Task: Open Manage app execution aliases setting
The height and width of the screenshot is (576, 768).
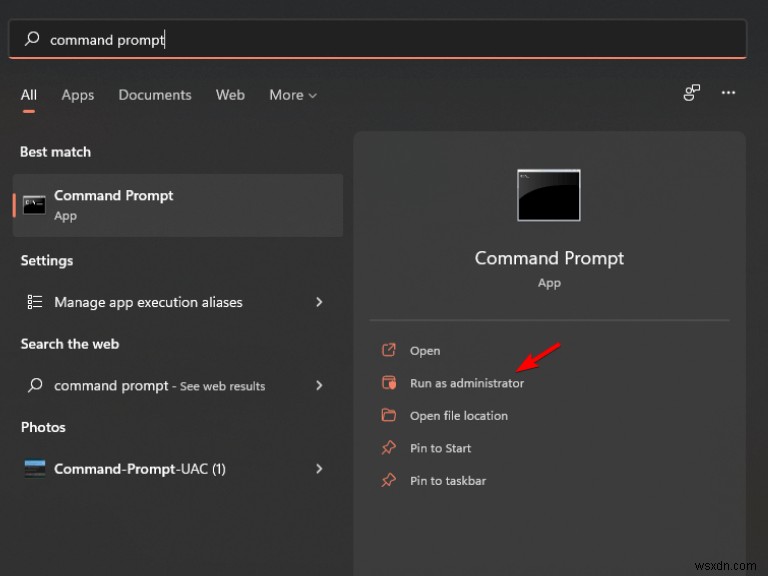Action: coord(178,302)
